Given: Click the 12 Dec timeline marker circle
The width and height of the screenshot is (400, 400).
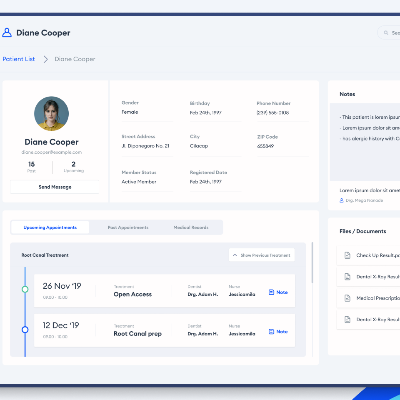Looking at the screenshot, I should [25, 330].
